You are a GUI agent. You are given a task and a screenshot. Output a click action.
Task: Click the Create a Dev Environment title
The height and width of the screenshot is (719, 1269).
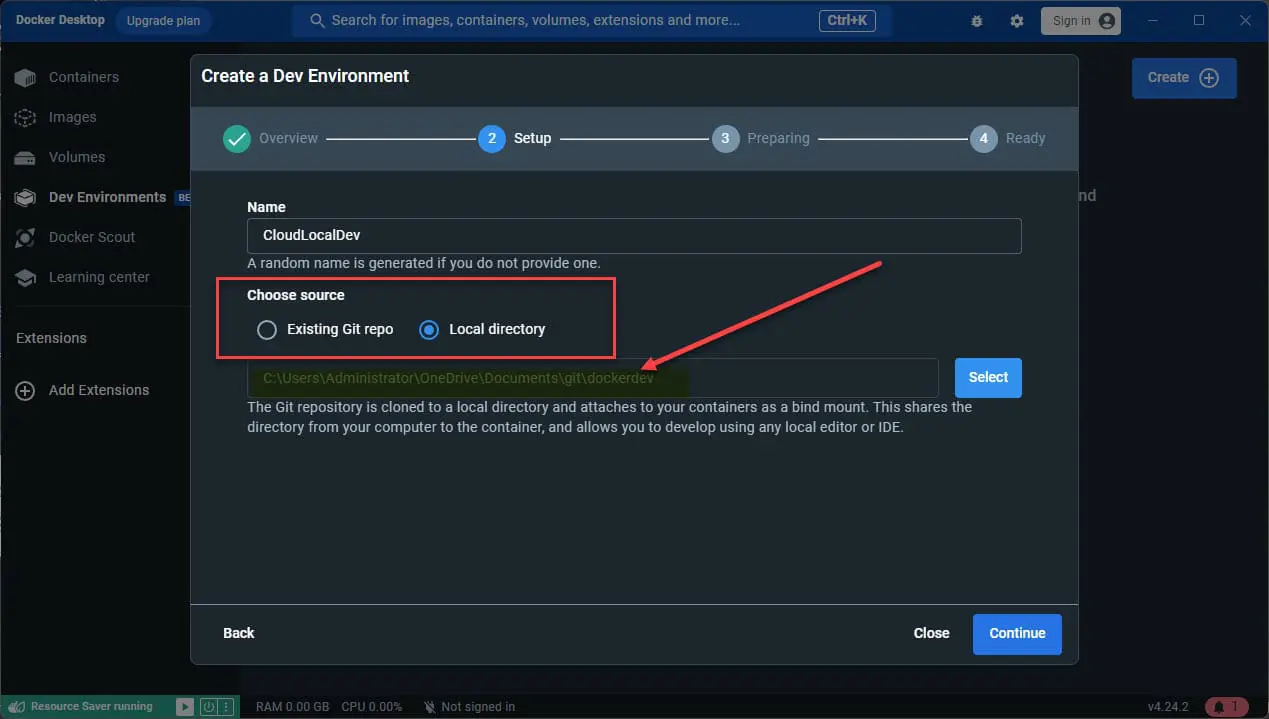point(305,76)
